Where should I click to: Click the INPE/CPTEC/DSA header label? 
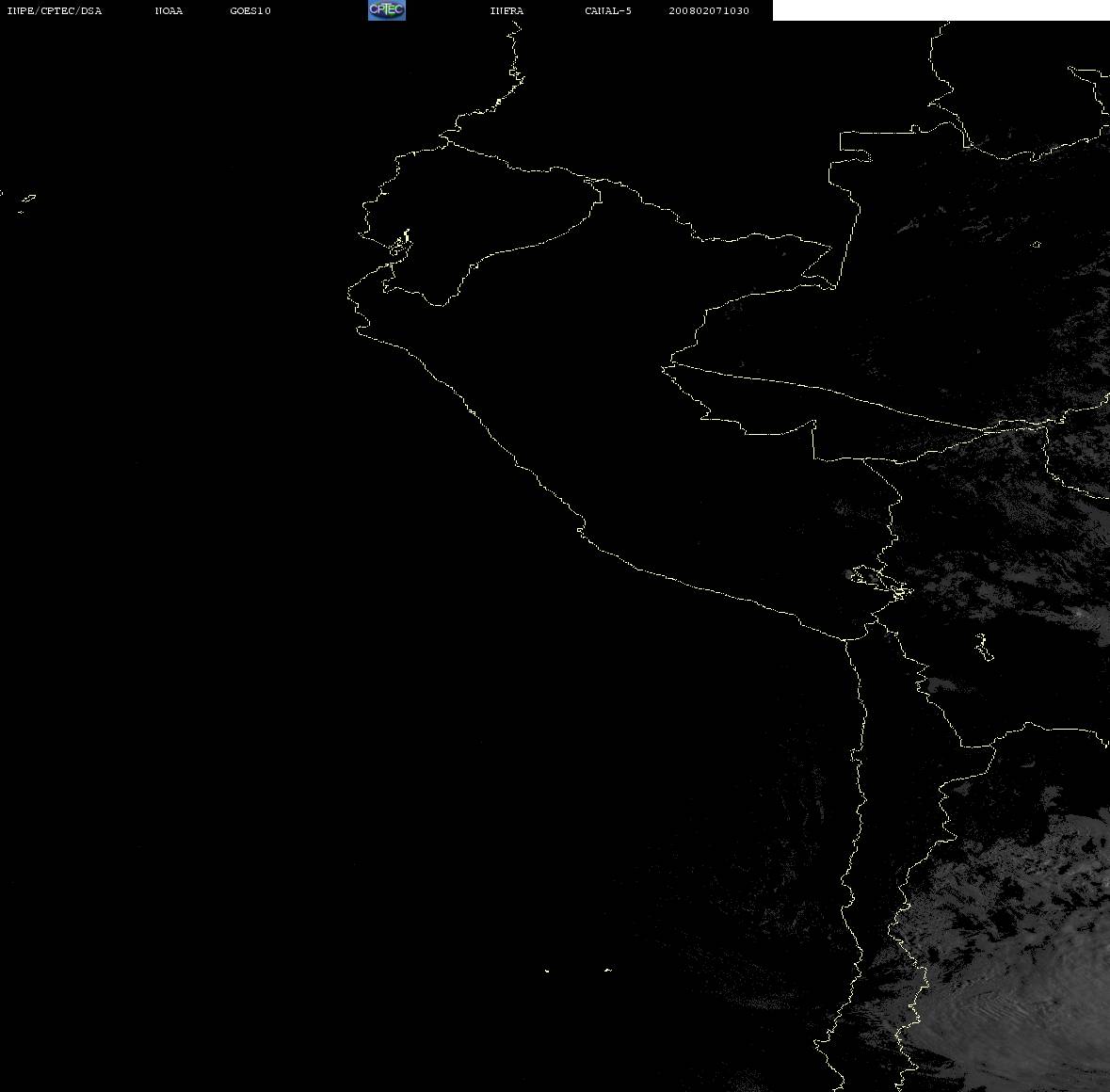[x=55, y=10]
